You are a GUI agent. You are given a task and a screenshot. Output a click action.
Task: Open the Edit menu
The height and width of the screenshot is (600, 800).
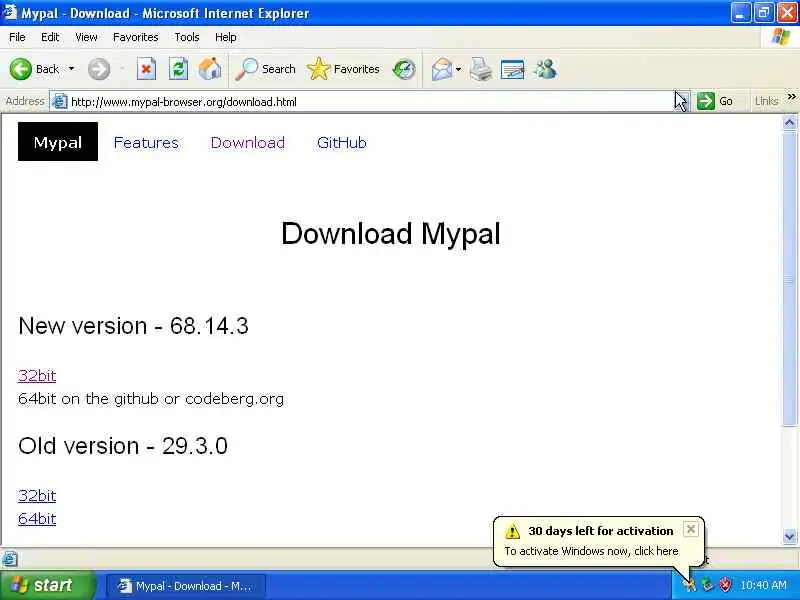pyautogui.click(x=50, y=37)
